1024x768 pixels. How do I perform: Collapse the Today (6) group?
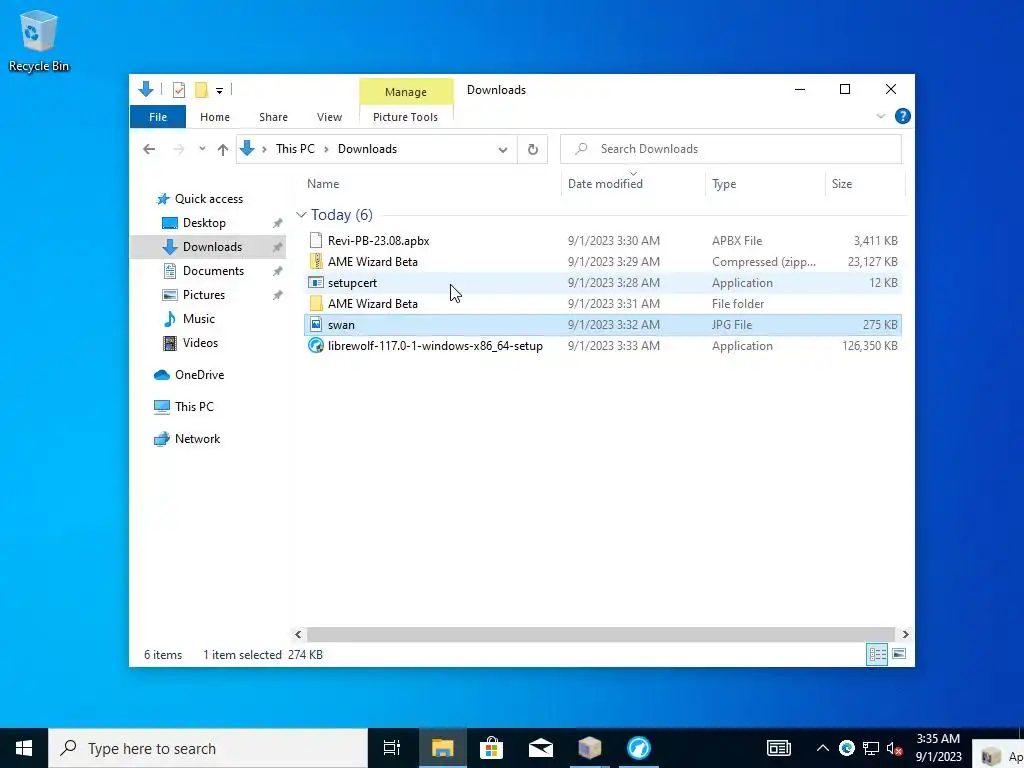(301, 215)
